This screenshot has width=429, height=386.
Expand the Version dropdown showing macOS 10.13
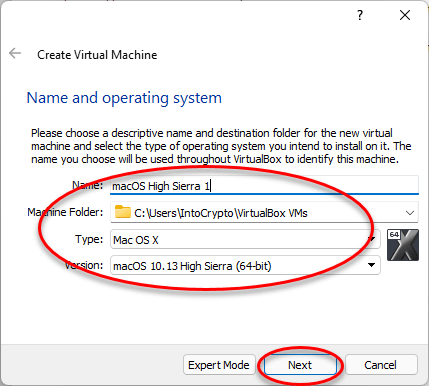pyautogui.click(x=245, y=266)
